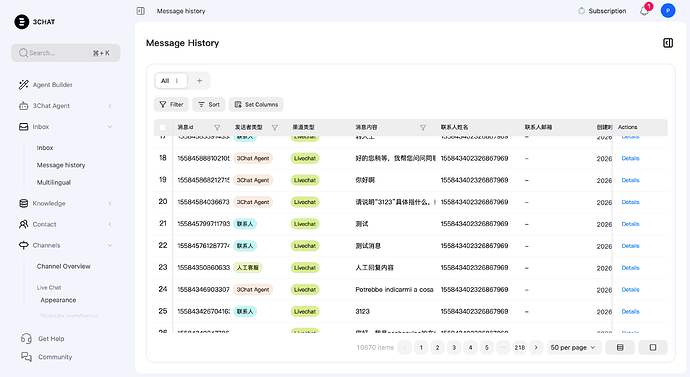The width and height of the screenshot is (690, 377).
Task: Open Details for row 23
Action: [x=630, y=268]
